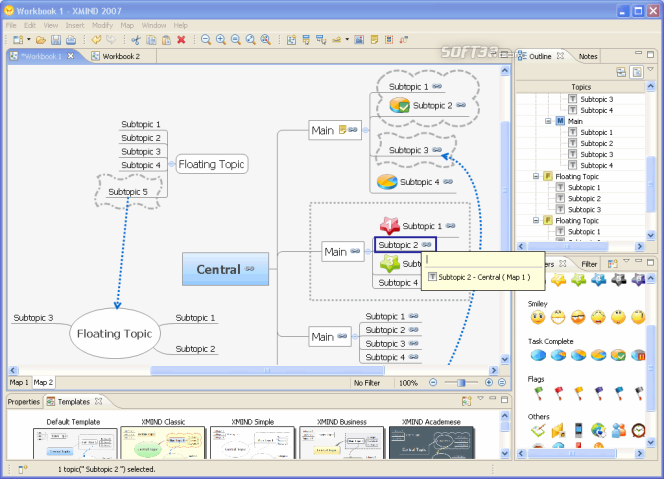Click the round minus zoom button by slider

coord(433,382)
